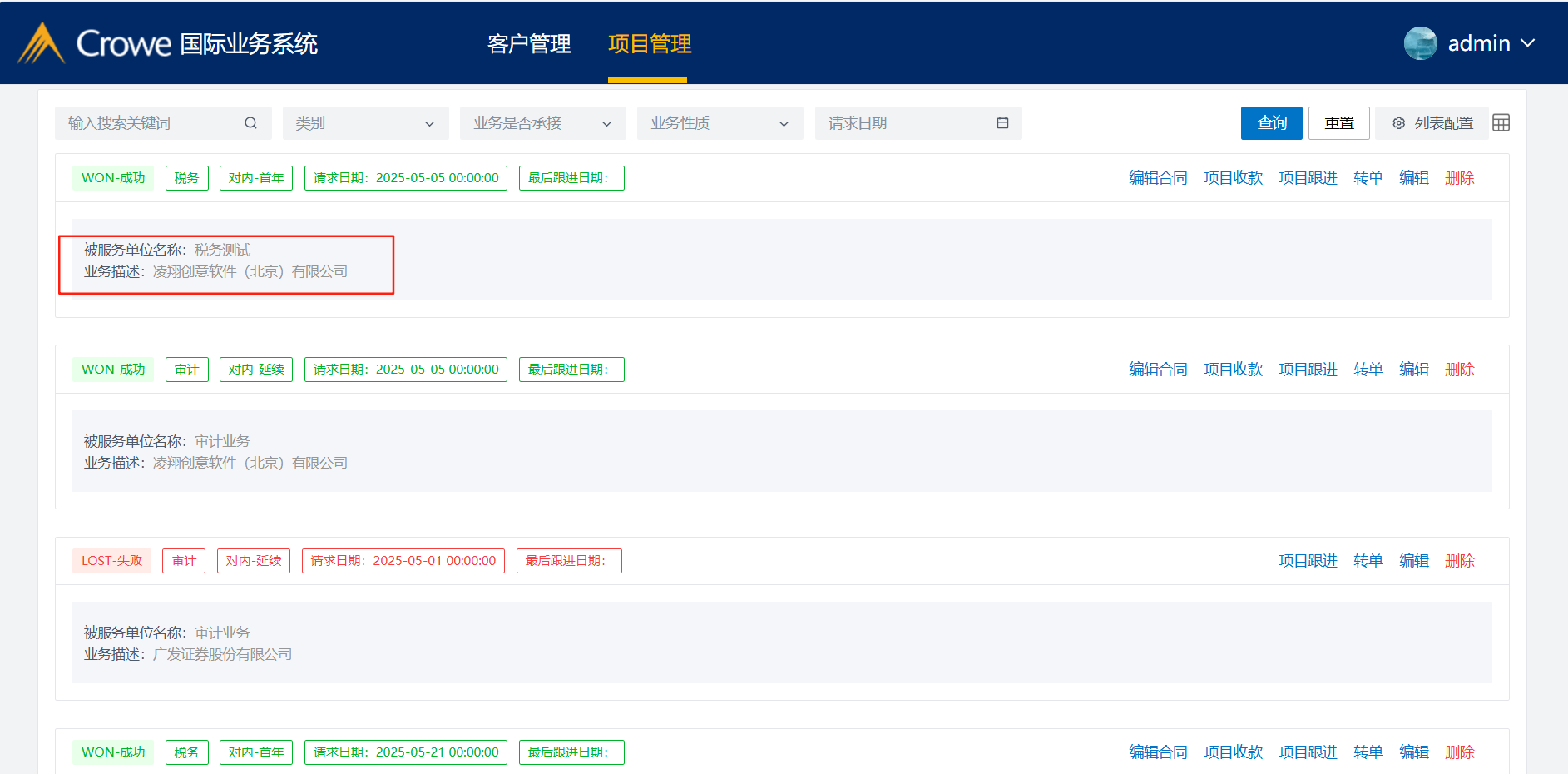This screenshot has height=774, width=1568.
Task: Open the 类别 dropdown
Action: (x=366, y=123)
